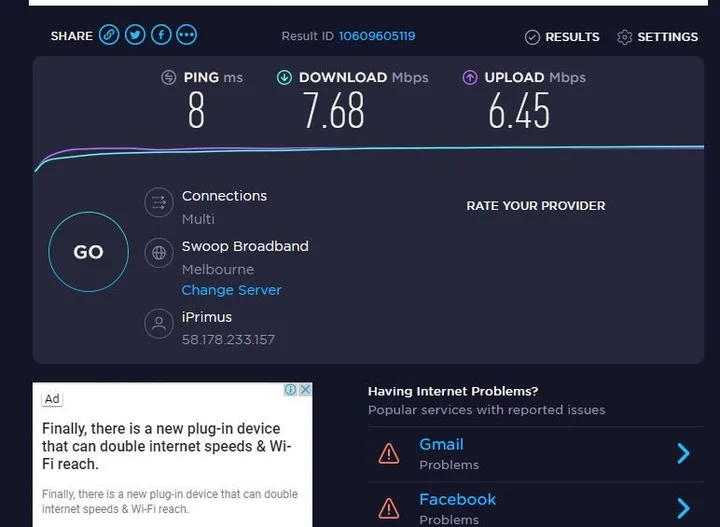720x527 pixels.
Task: Expand Facebook problems chevron
Action: click(x=684, y=508)
